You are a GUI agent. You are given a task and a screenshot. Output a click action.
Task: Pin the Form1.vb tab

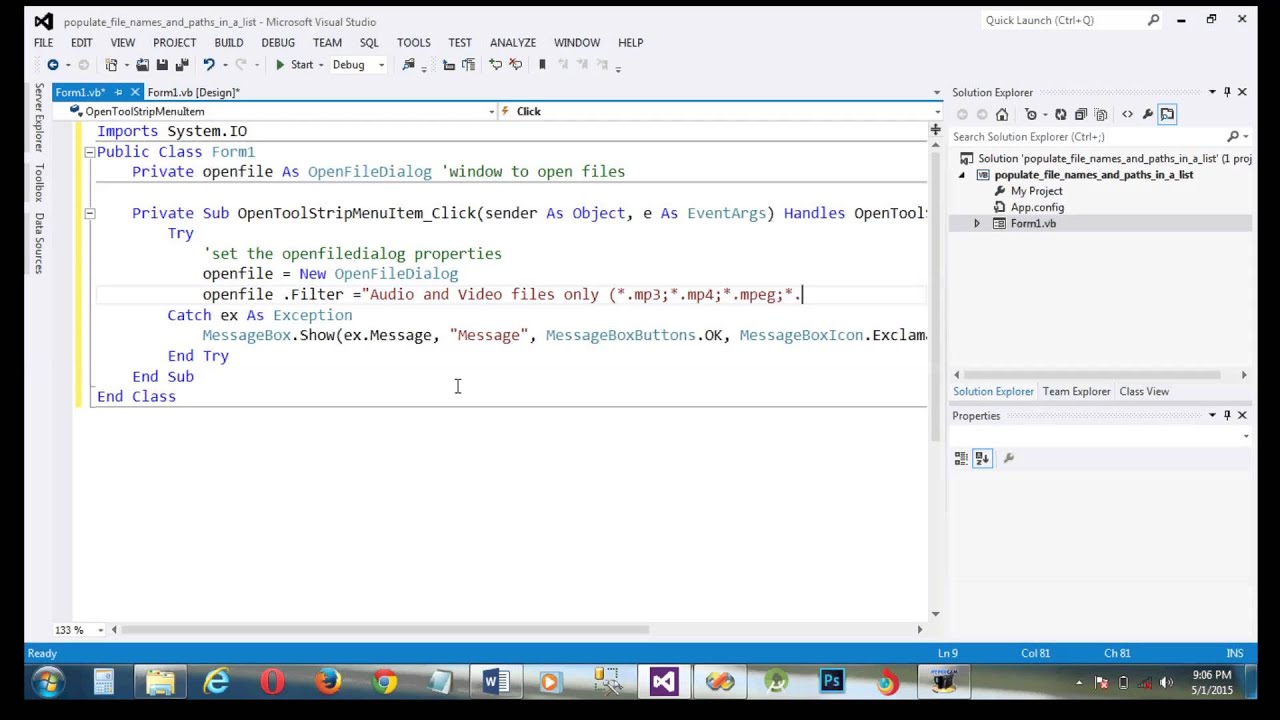118,92
